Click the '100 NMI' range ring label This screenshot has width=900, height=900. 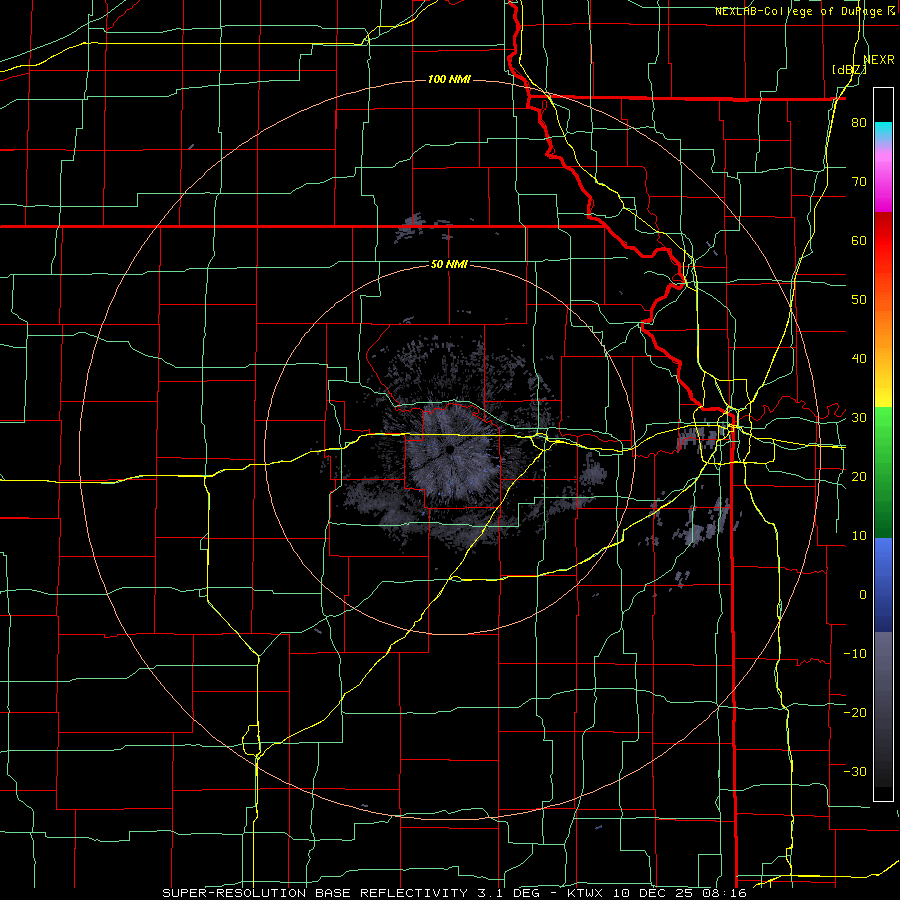[x=449, y=79]
